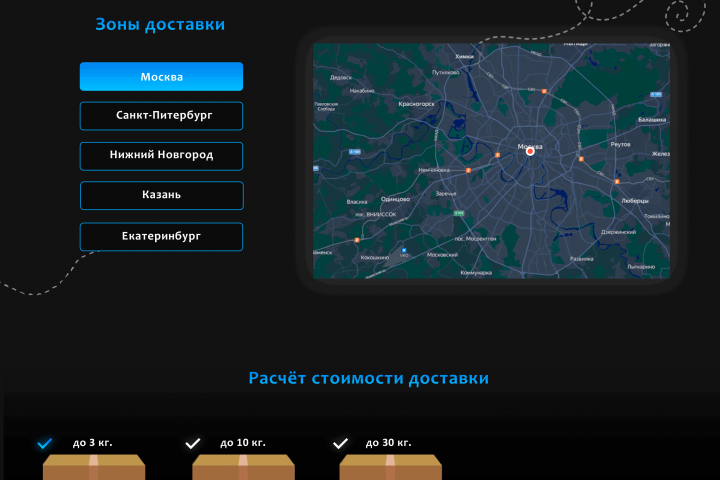Viewport: 720px width, 480px height.
Task: Click the Балашиха label on the map
Action: pos(652,120)
